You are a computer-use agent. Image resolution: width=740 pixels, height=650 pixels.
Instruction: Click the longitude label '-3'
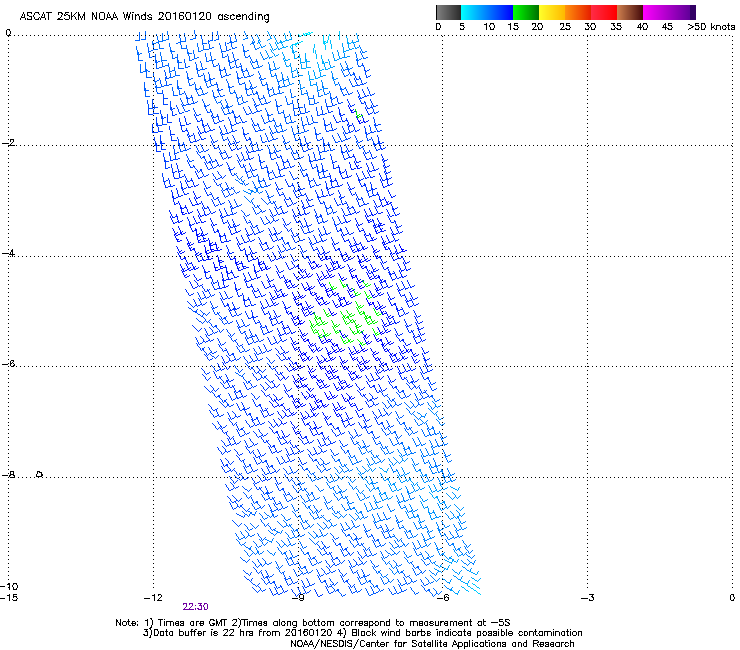point(587,598)
